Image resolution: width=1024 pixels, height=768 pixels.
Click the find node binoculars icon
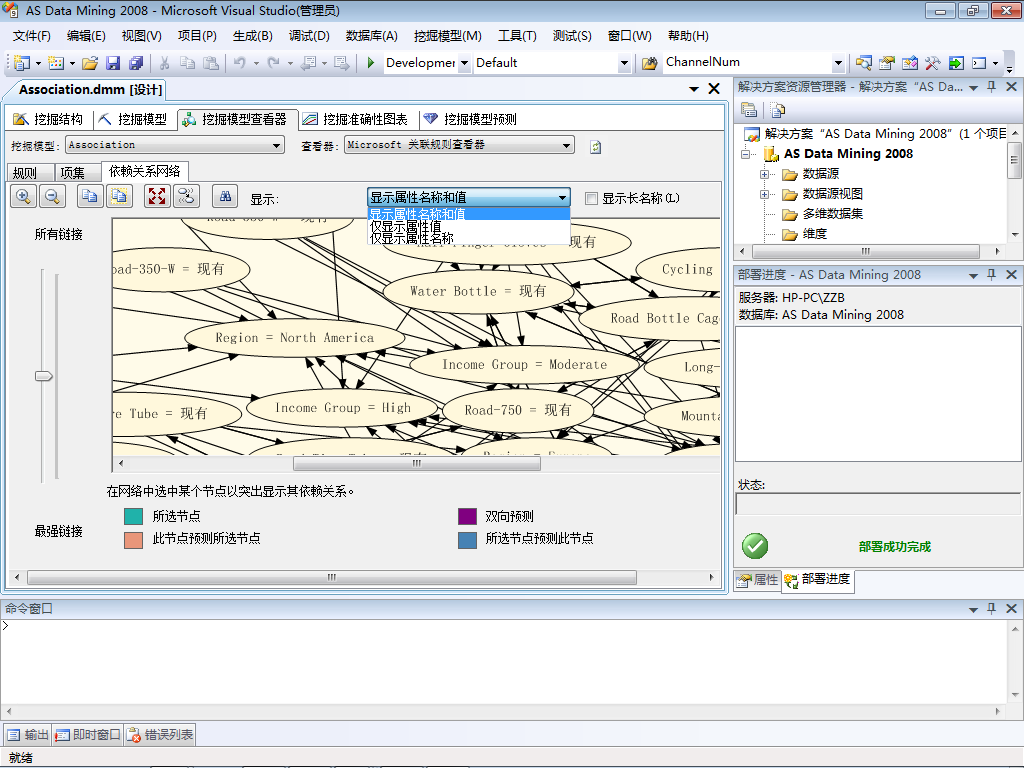pyautogui.click(x=225, y=197)
